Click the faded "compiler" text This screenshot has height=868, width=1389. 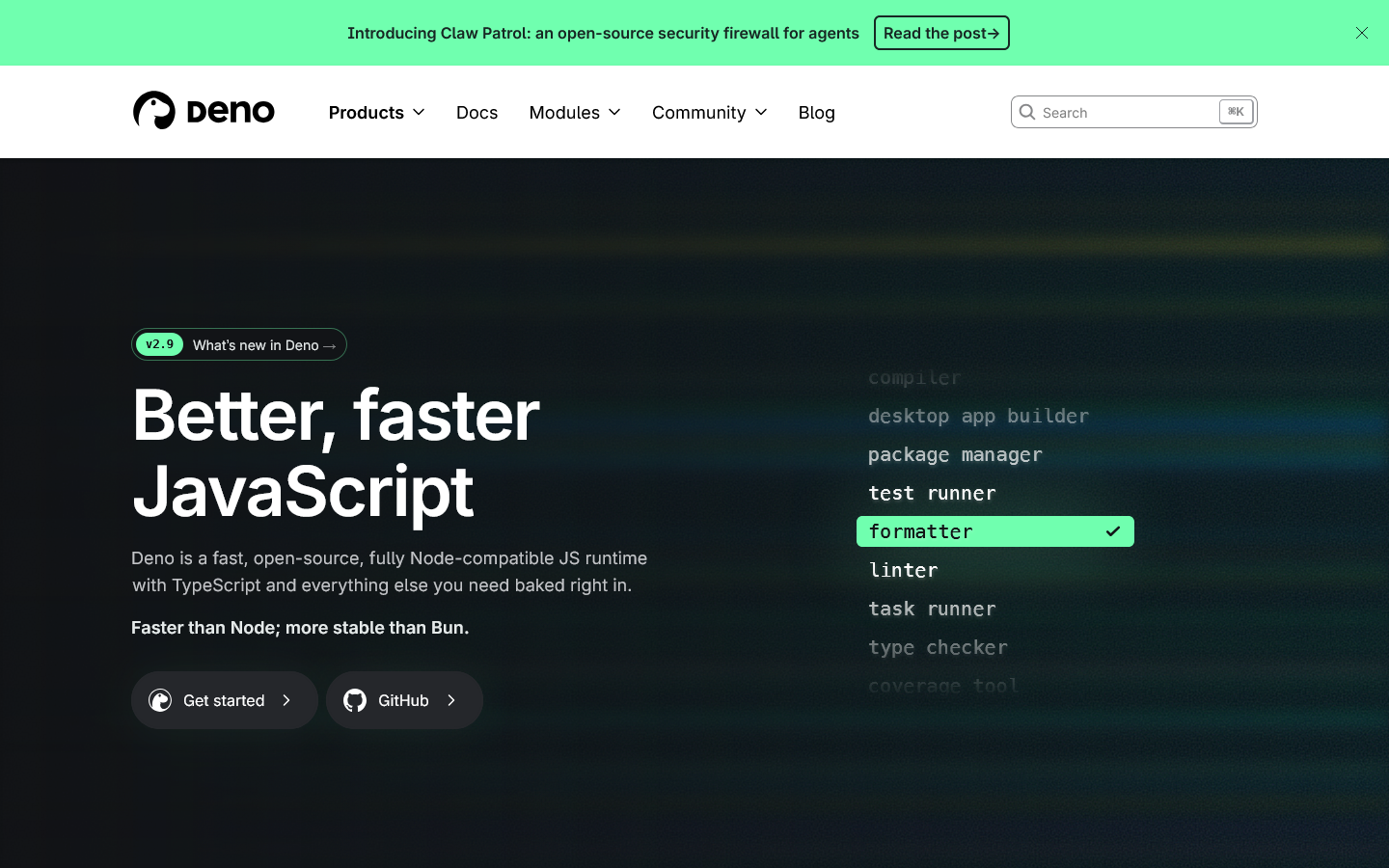[914, 378]
